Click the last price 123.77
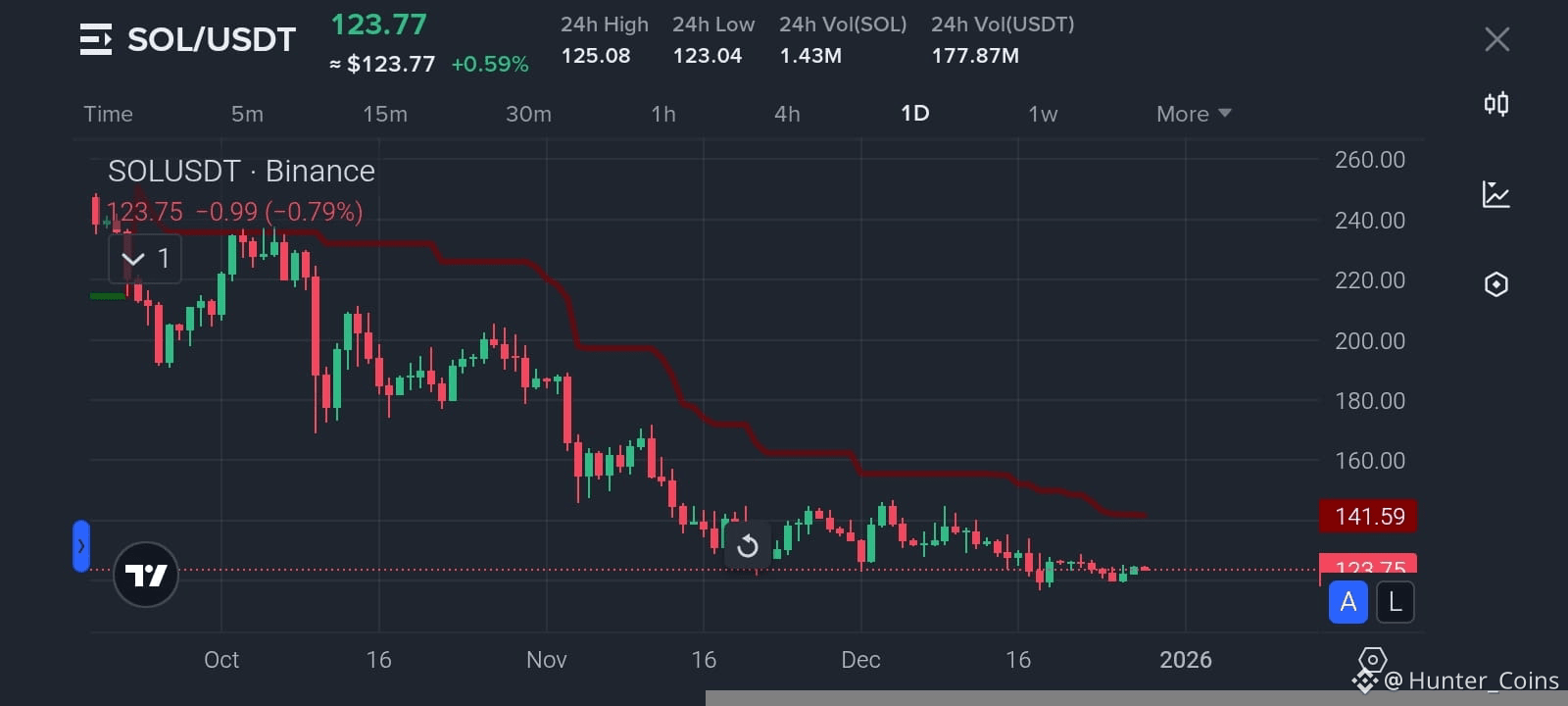The height and width of the screenshot is (706, 1568). [378, 25]
